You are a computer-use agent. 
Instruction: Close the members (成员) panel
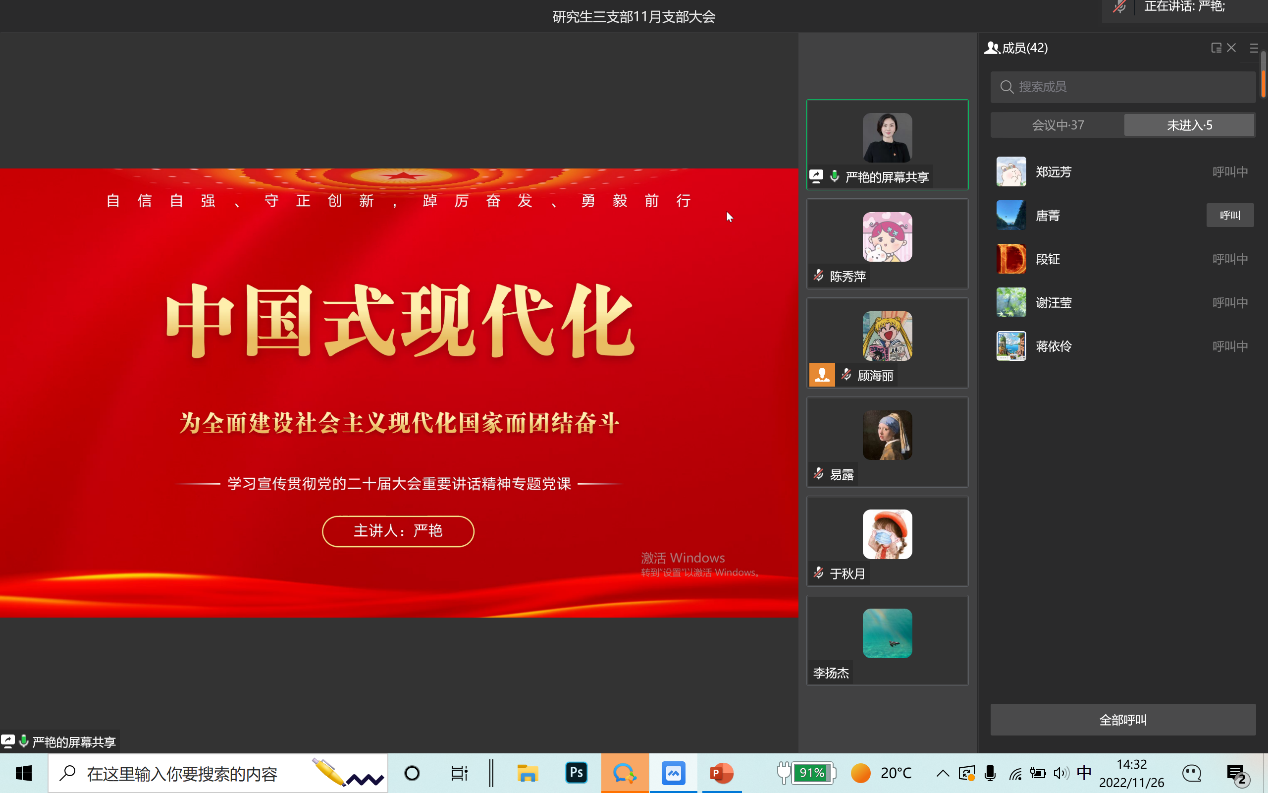[x=1232, y=48]
